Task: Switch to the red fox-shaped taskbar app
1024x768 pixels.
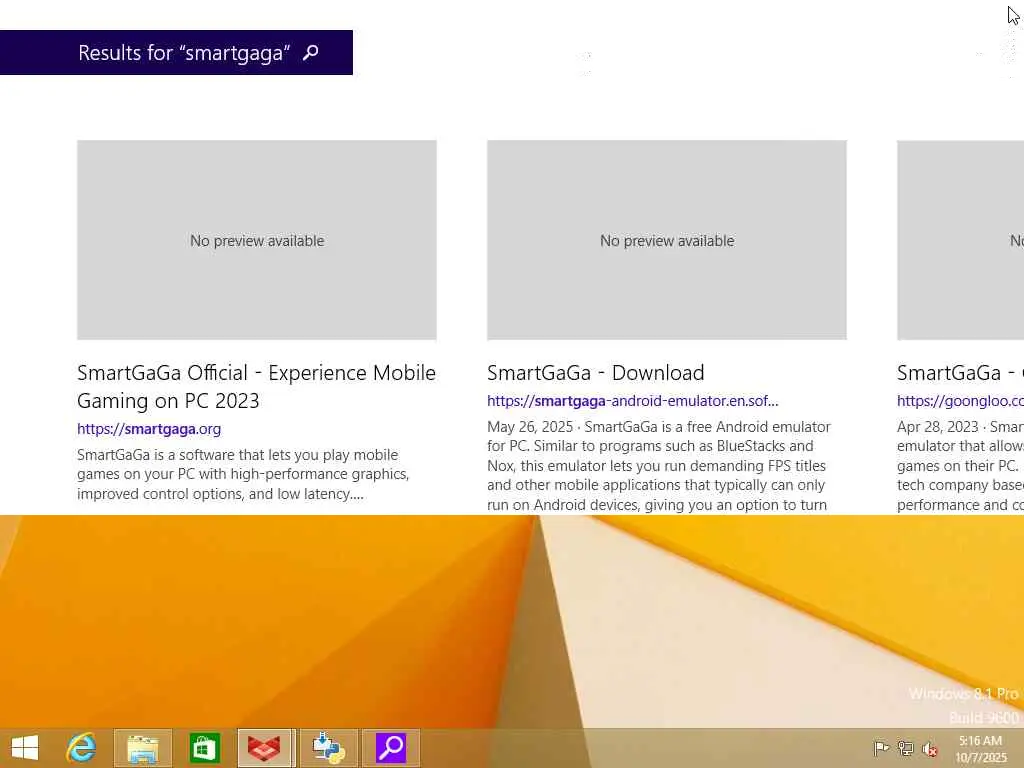Action: point(264,748)
